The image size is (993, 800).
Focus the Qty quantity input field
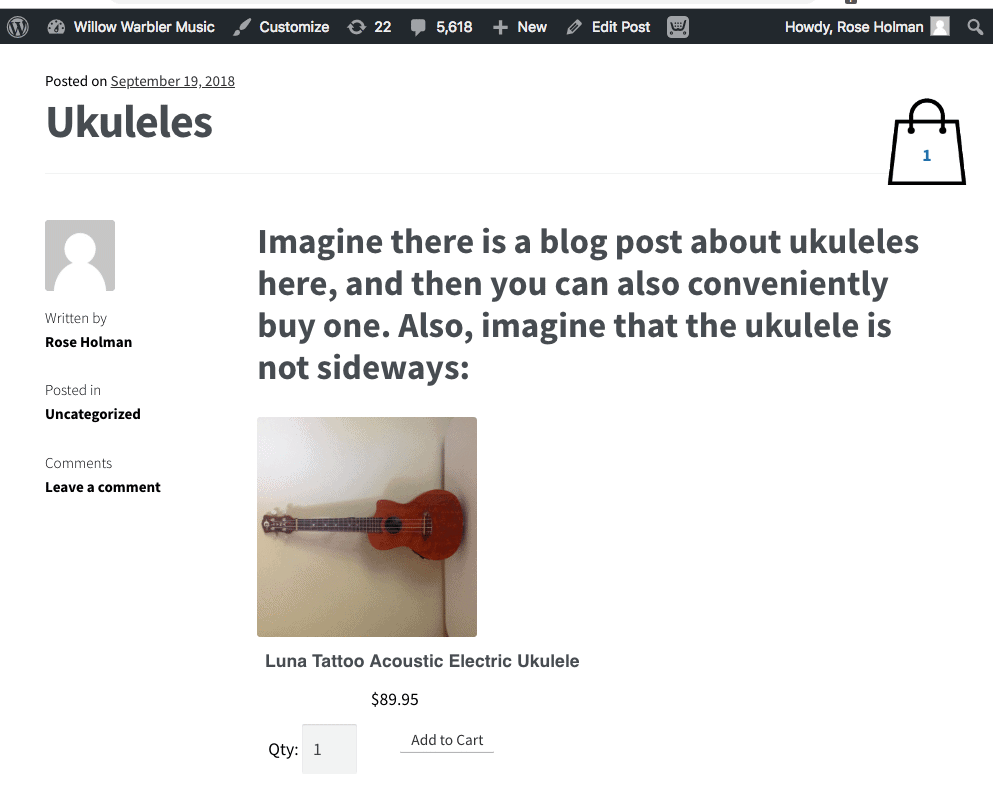pyautogui.click(x=329, y=749)
